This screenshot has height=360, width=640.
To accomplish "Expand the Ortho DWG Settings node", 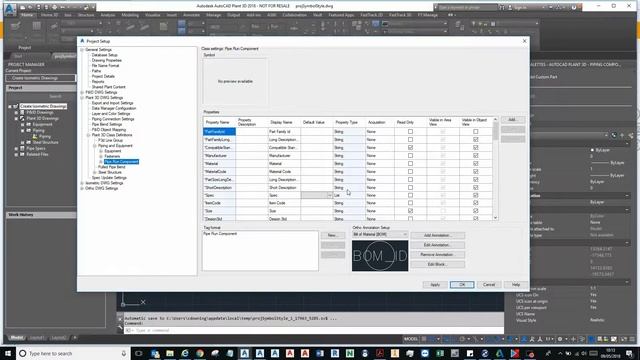I will tap(82, 189).
